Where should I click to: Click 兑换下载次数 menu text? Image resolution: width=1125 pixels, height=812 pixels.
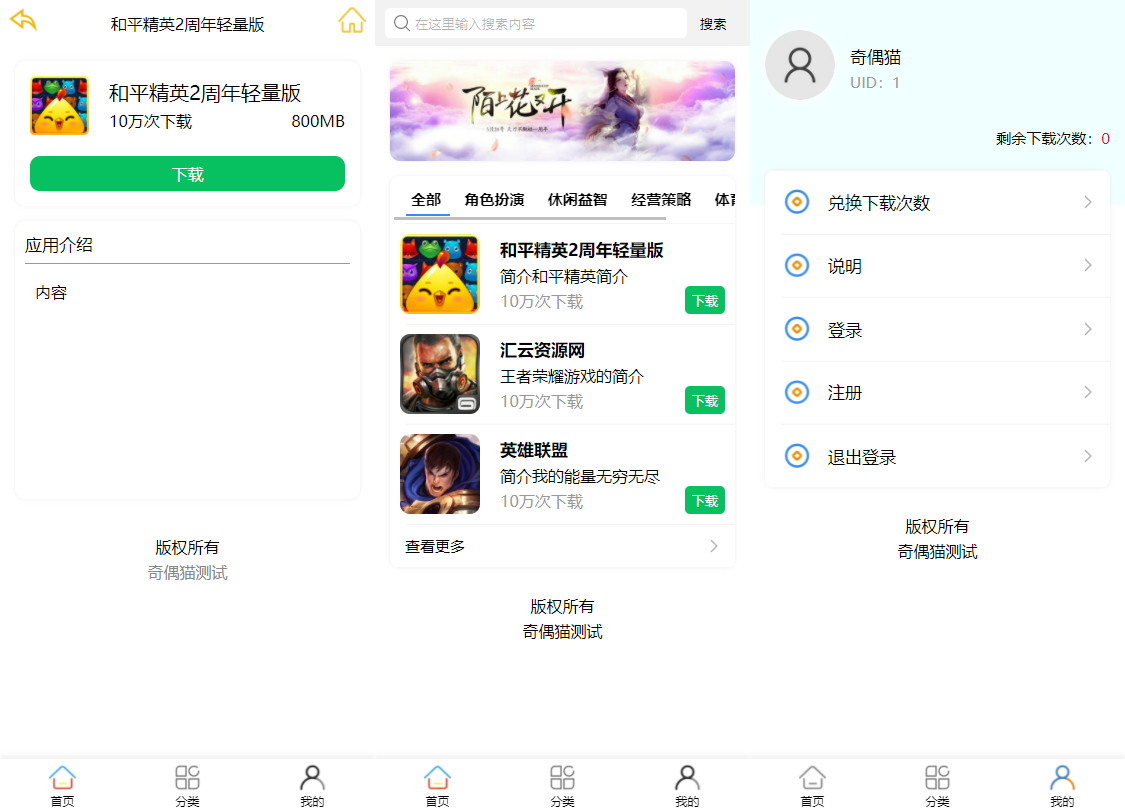[879, 203]
